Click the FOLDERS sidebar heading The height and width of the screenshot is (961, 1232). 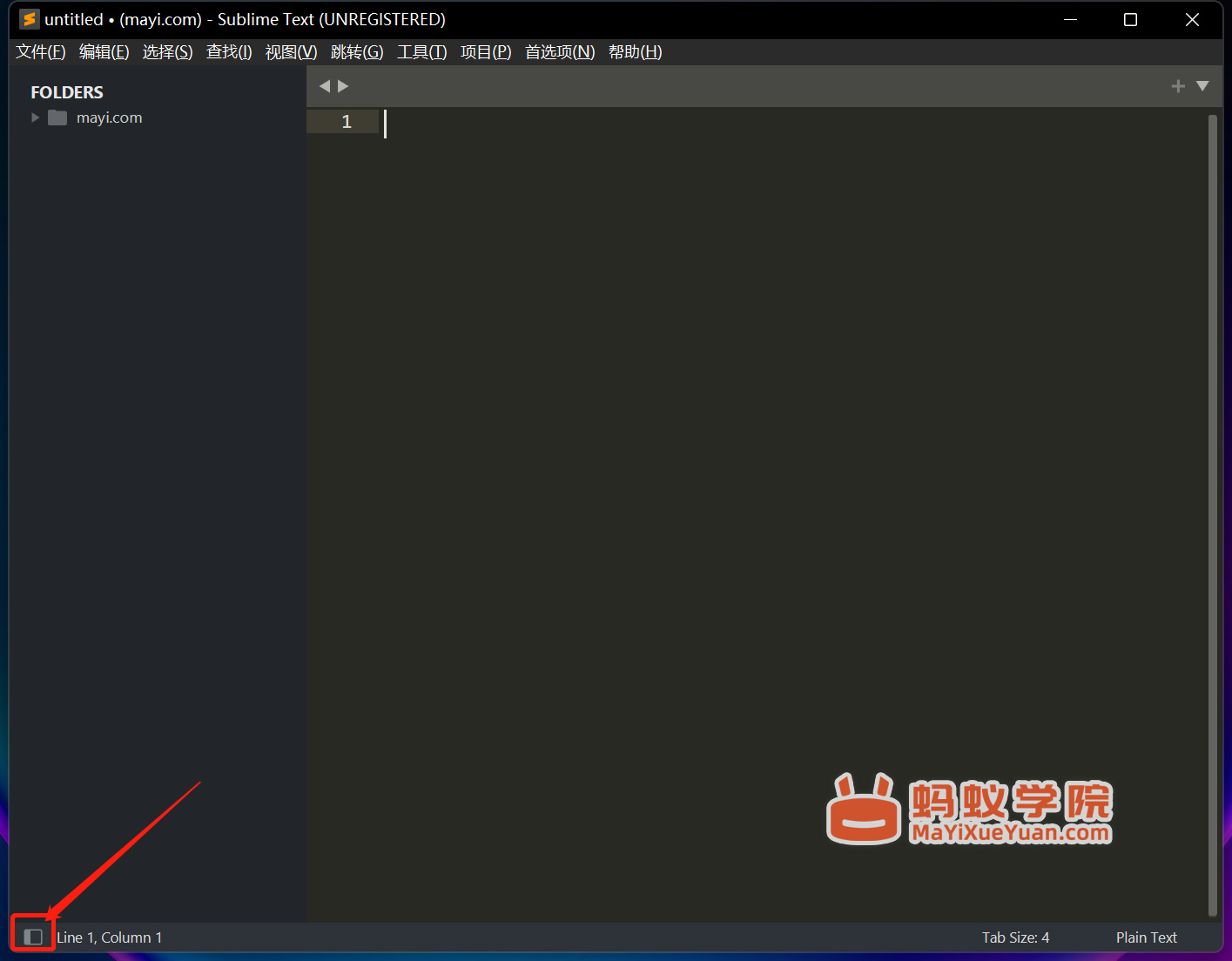click(x=67, y=92)
